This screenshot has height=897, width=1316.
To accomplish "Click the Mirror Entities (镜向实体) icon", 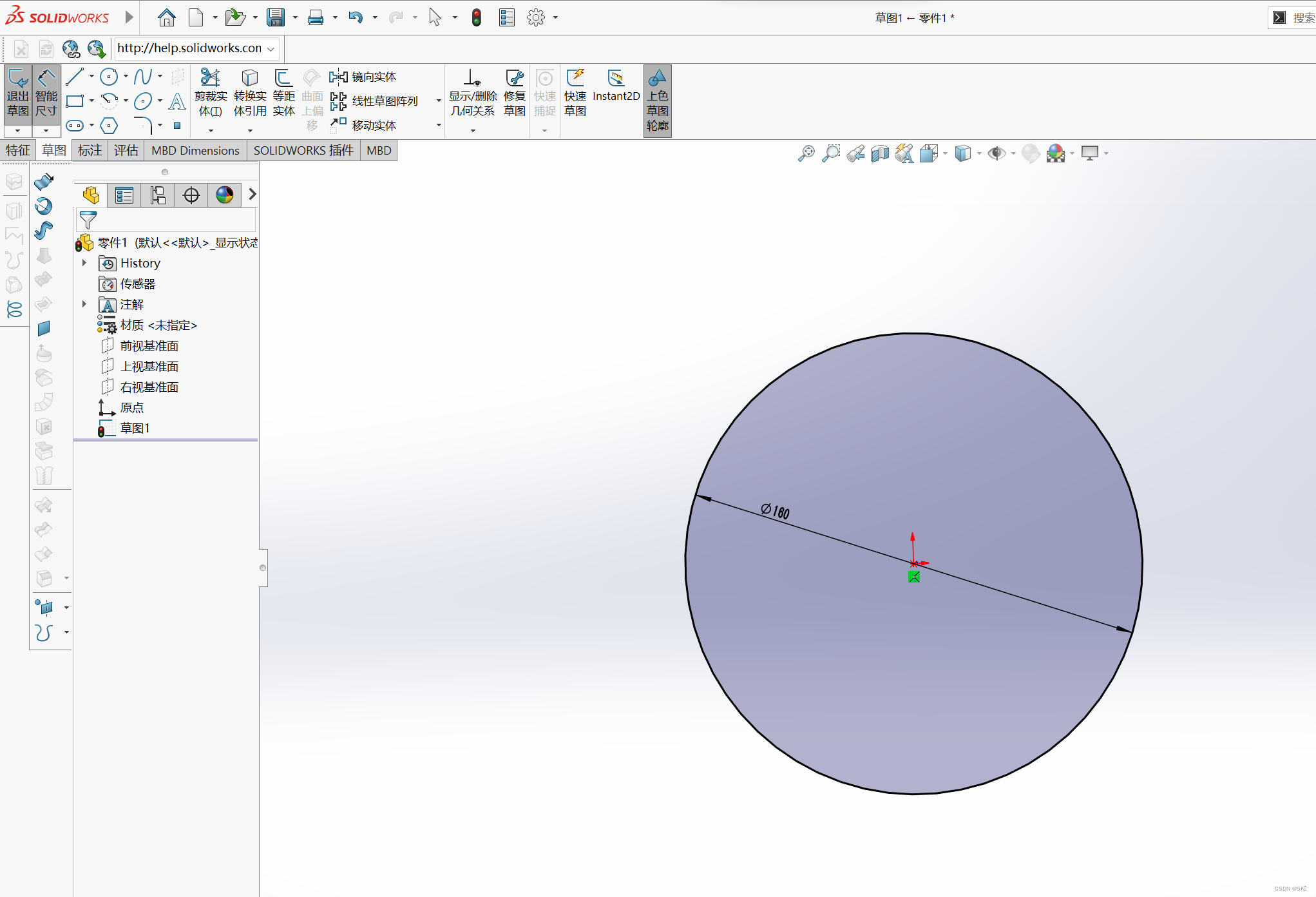I will click(338, 77).
